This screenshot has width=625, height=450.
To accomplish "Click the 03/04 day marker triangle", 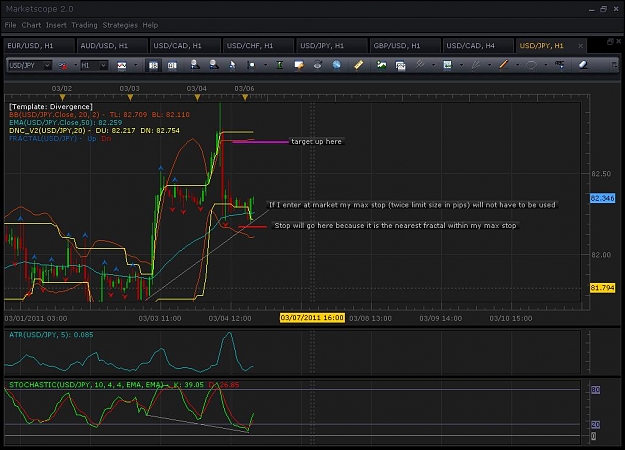I will (197, 97).
